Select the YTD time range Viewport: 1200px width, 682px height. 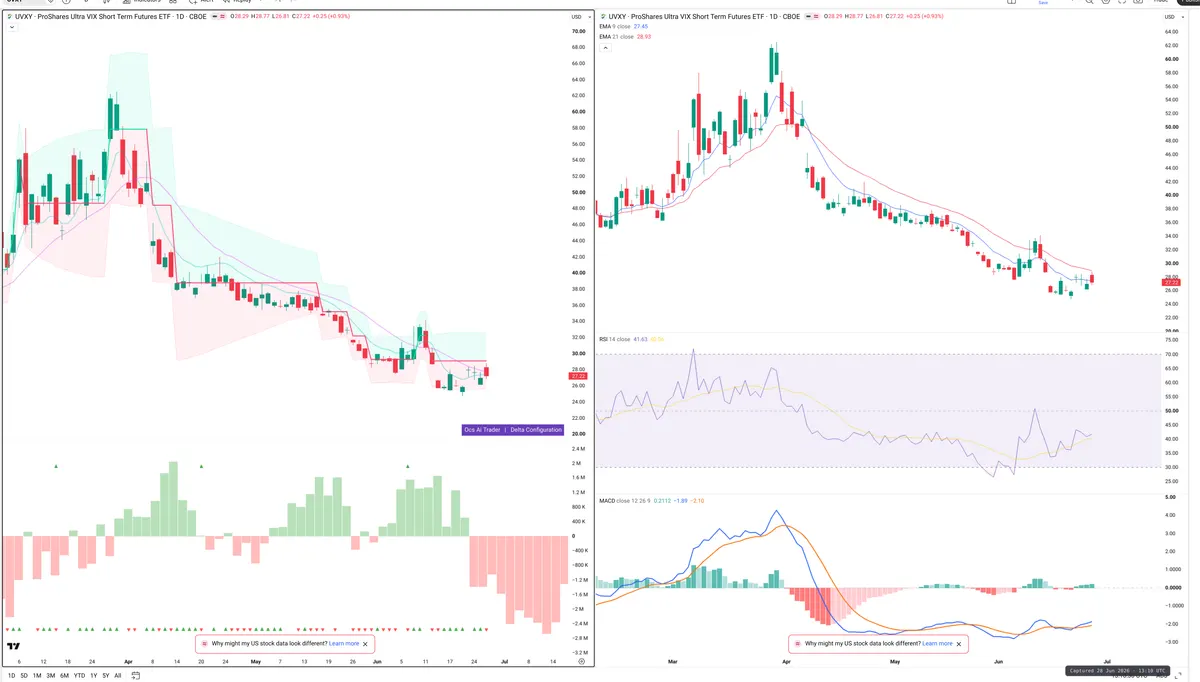tap(79, 676)
